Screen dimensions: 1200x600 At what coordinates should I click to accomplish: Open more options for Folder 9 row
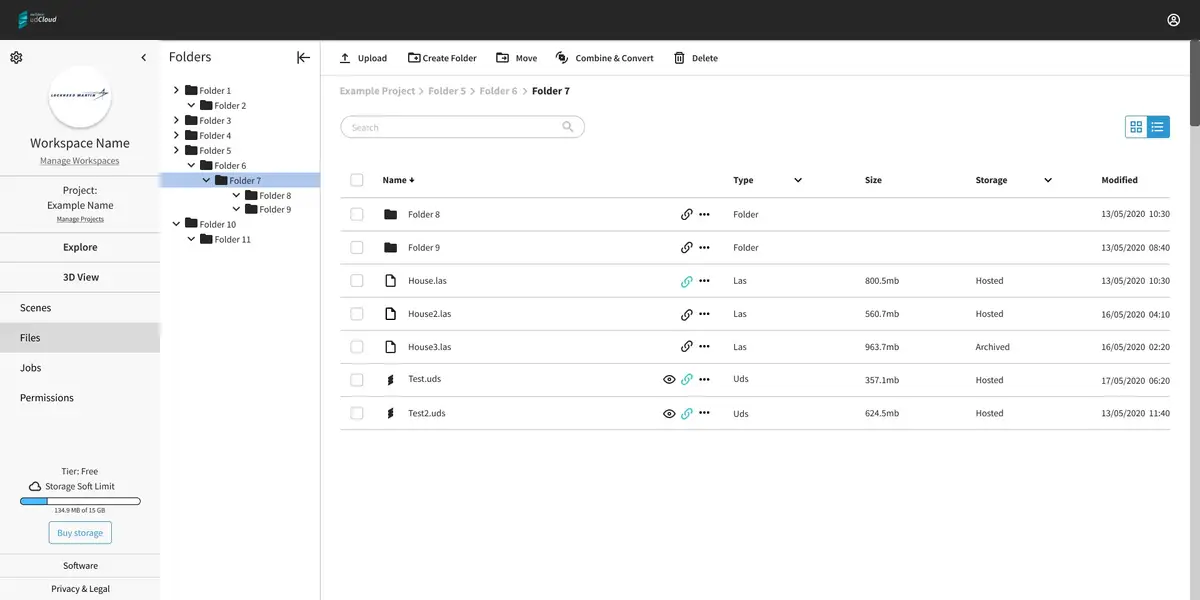click(x=705, y=248)
